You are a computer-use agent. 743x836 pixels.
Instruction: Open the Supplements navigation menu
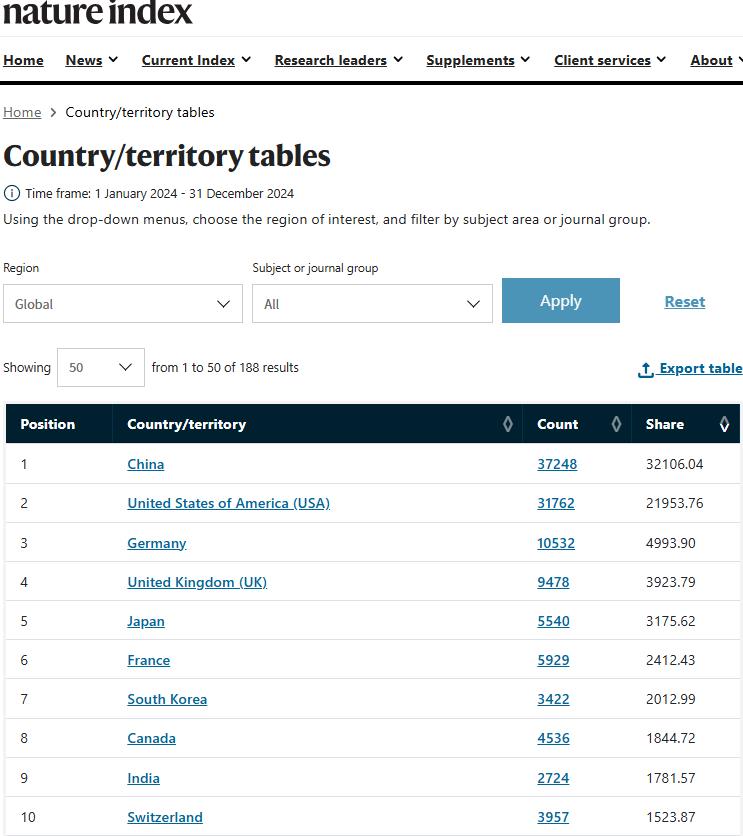pyautogui.click(x=478, y=60)
